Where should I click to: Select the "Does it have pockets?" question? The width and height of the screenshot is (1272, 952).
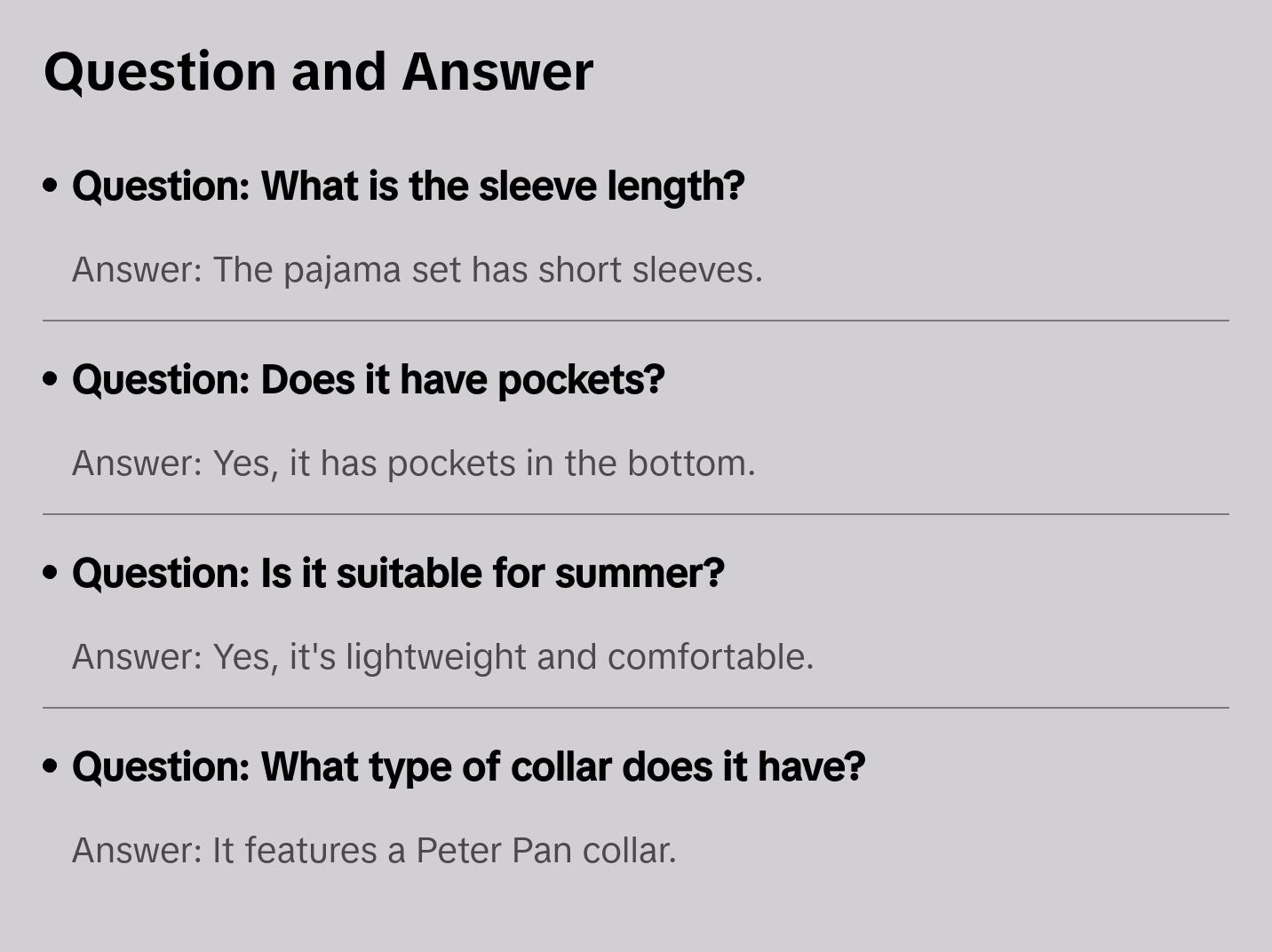click(x=368, y=380)
